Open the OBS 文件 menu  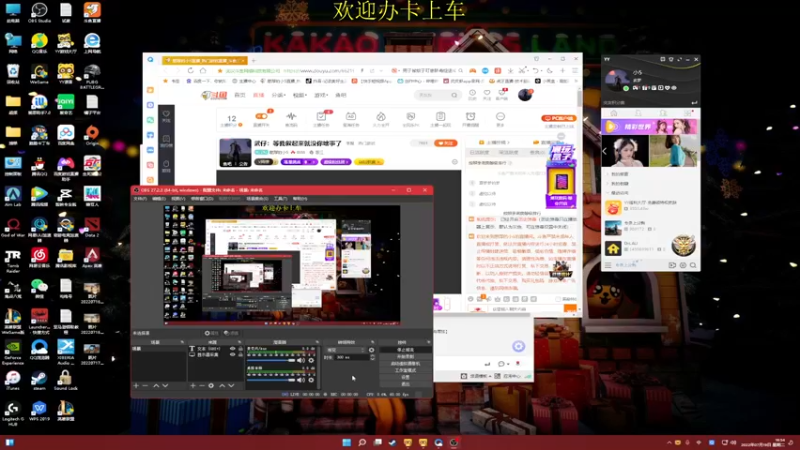(x=140, y=198)
